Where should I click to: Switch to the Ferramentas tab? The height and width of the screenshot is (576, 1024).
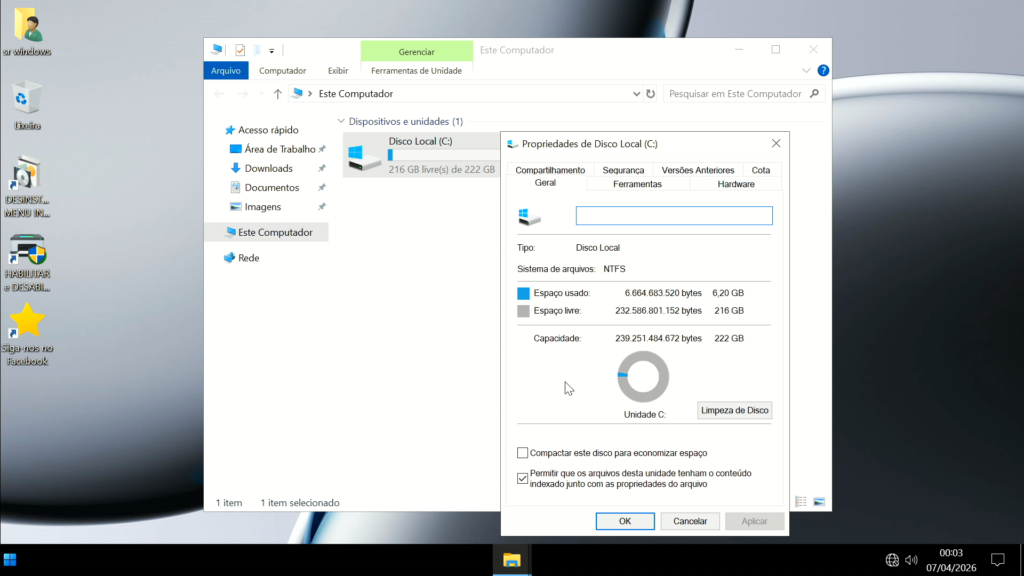coord(637,184)
